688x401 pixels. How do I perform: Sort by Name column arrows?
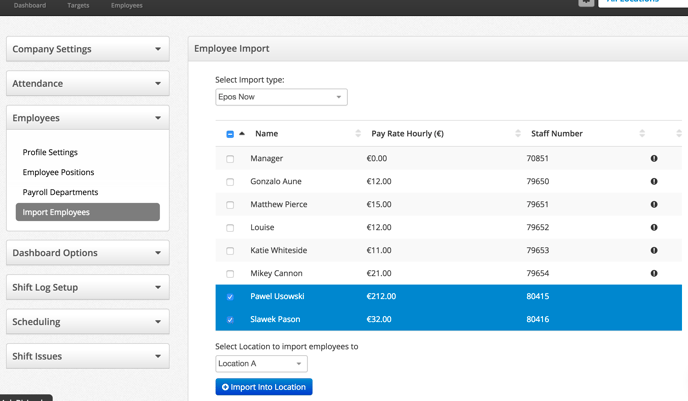point(358,133)
